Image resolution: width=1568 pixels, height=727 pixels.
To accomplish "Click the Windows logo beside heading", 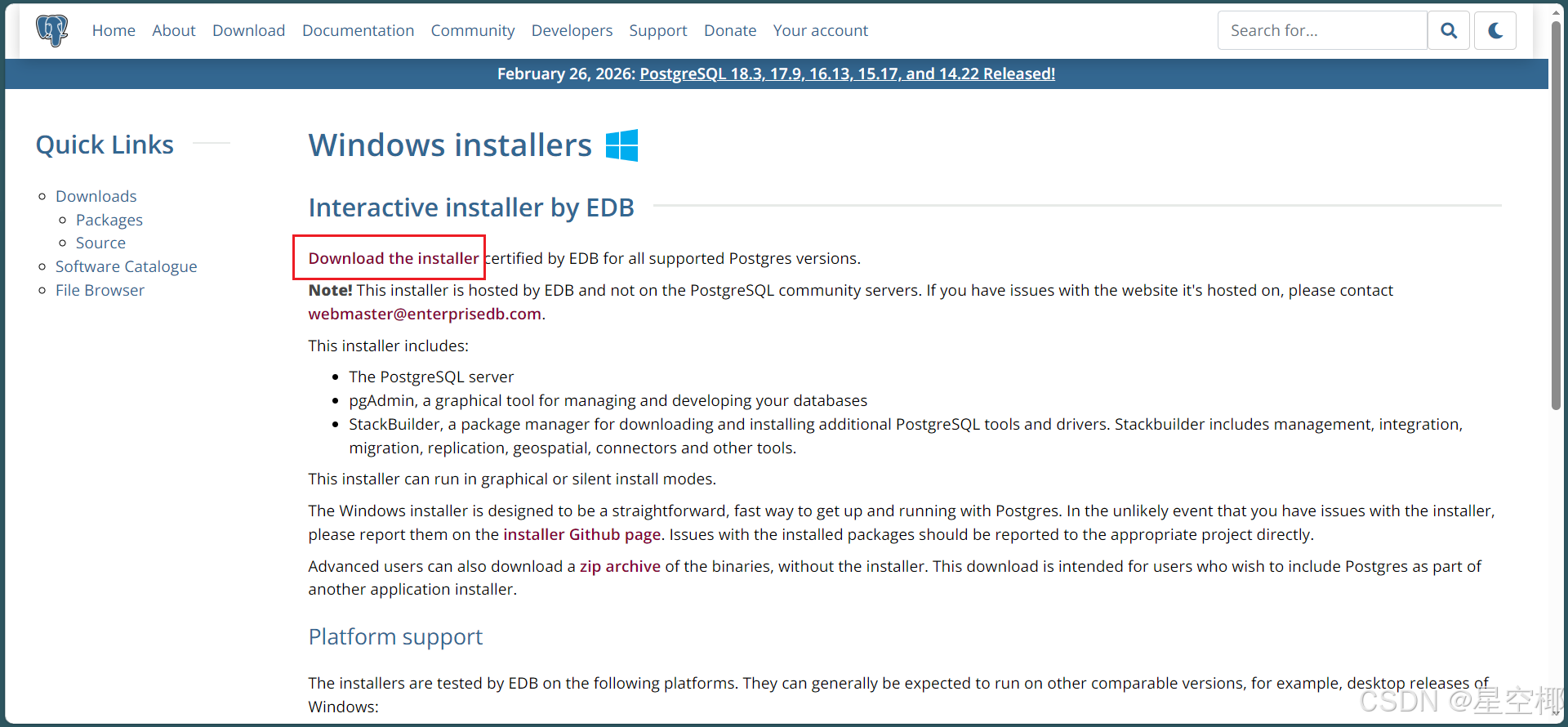I will (x=621, y=145).
